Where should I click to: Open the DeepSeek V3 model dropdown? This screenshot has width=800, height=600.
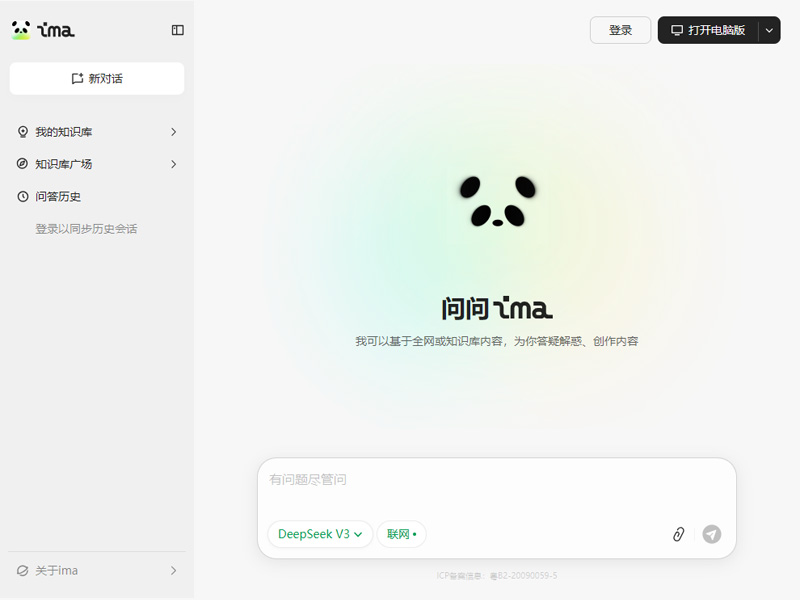[320, 534]
